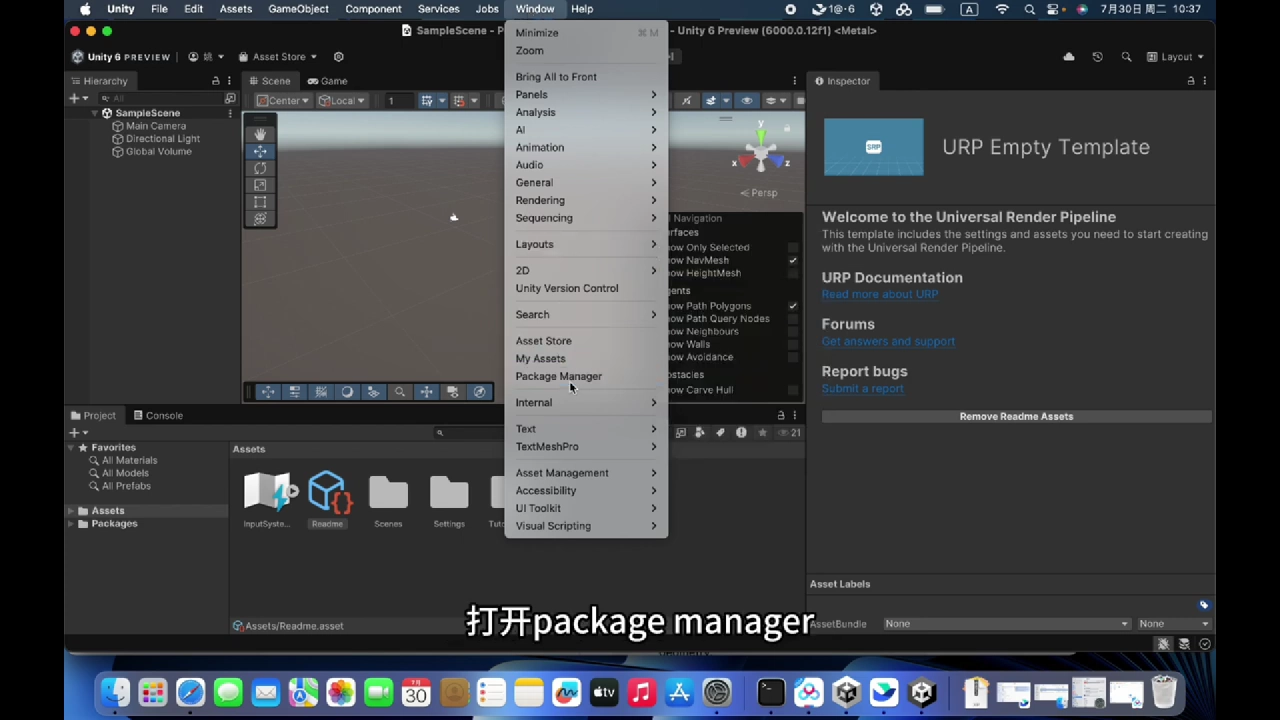This screenshot has height=720, width=1280.
Task: Open Read more about URP link
Action: click(x=880, y=294)
